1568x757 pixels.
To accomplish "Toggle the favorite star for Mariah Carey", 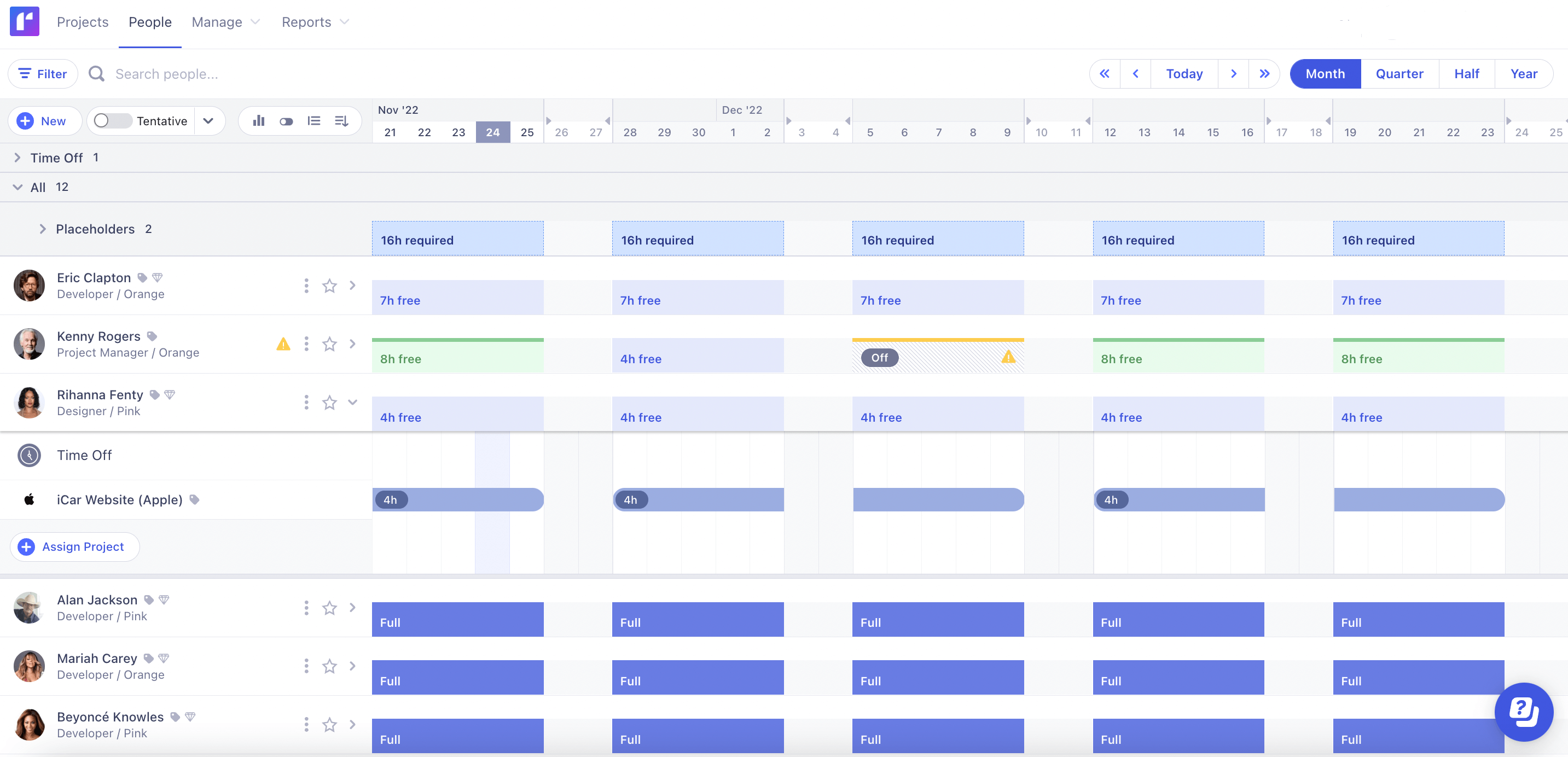I will tap(329, 666).
